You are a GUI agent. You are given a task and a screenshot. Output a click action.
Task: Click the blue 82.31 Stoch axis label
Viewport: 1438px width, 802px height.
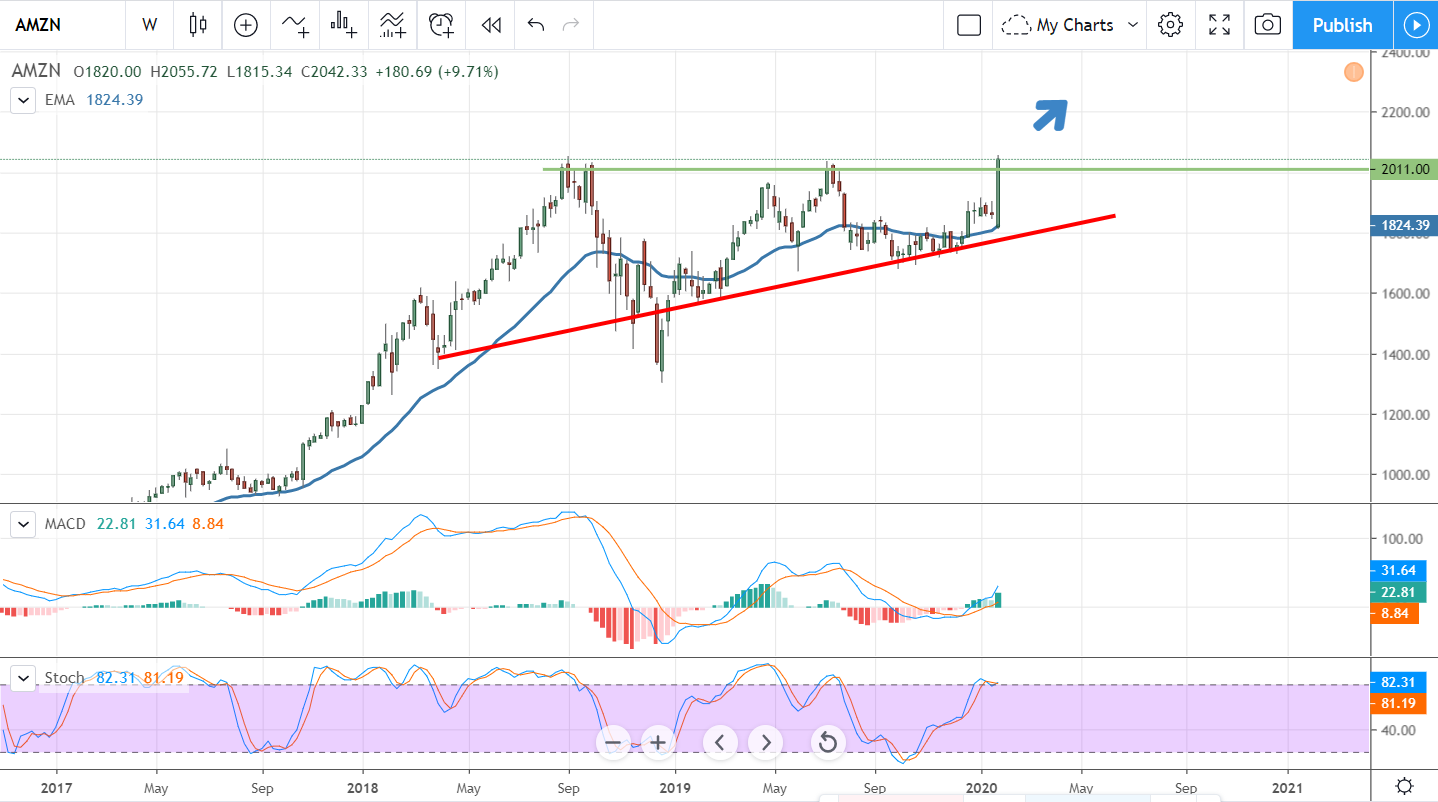point(1396,682)
